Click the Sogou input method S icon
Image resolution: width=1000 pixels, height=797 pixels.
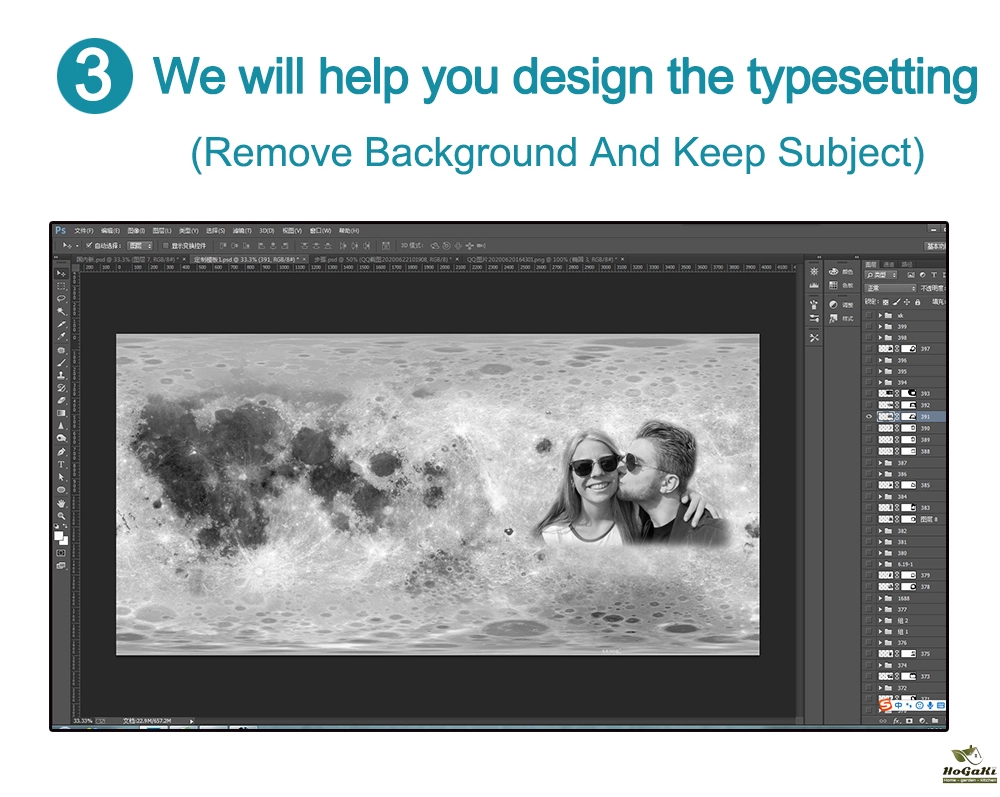885,705
